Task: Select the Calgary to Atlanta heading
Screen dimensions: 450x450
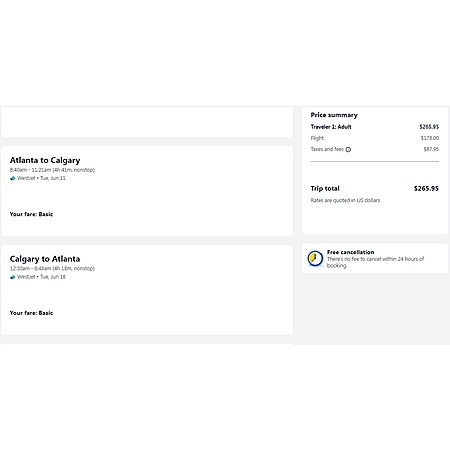Action: click(45, 259)
